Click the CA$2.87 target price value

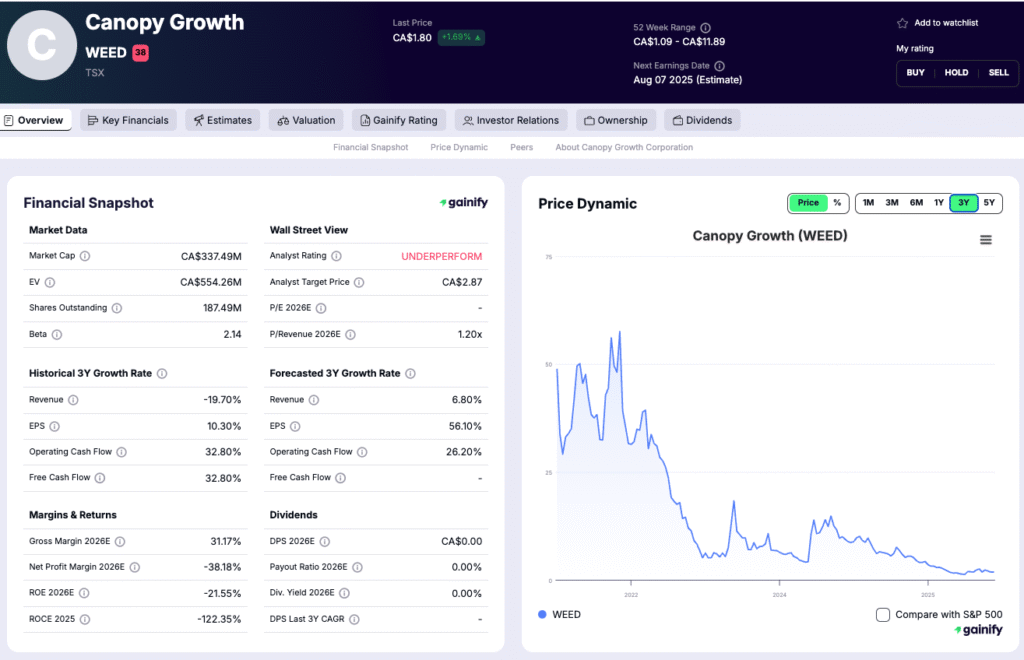coord(462,283)
